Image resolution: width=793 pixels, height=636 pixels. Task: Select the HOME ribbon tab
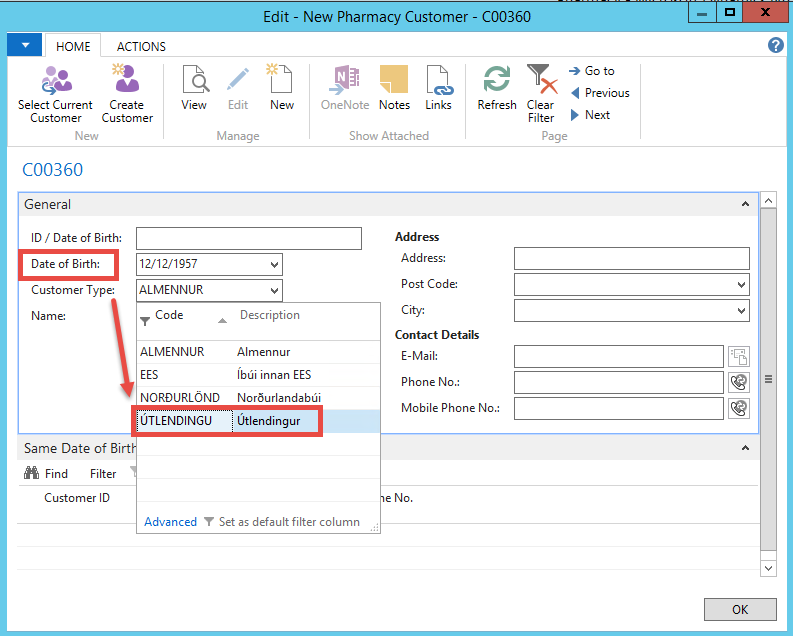(73, 47)
